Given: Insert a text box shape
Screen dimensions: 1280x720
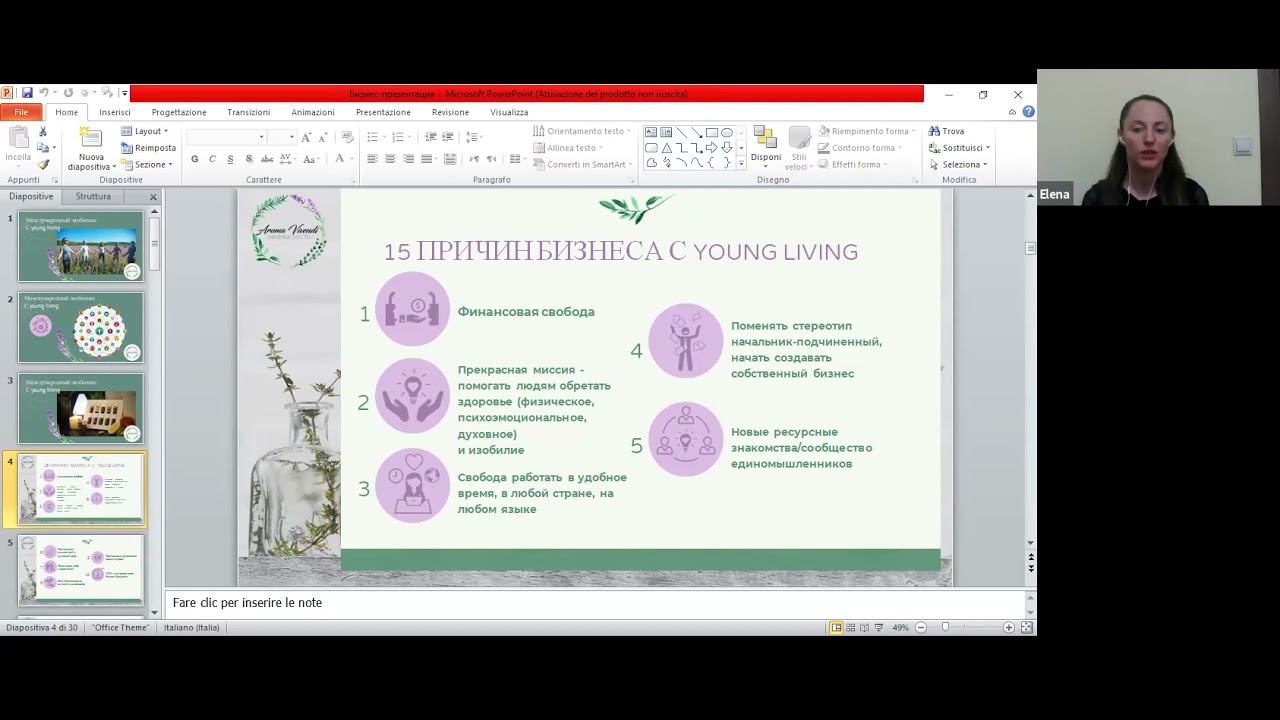Looking at the screenshot, I should point(651,132).
